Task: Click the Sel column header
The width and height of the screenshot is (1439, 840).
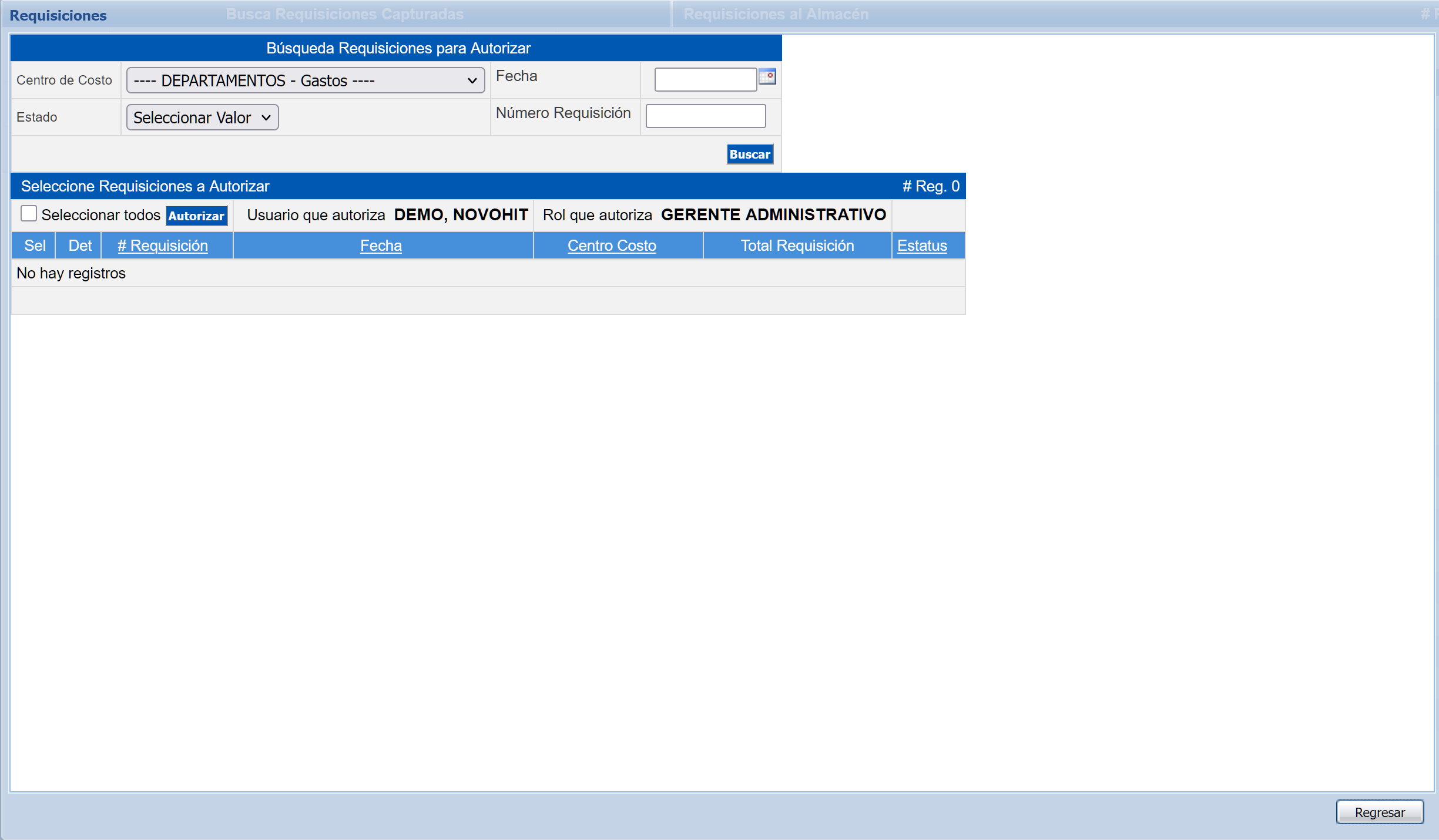Action: coord(35,246)
